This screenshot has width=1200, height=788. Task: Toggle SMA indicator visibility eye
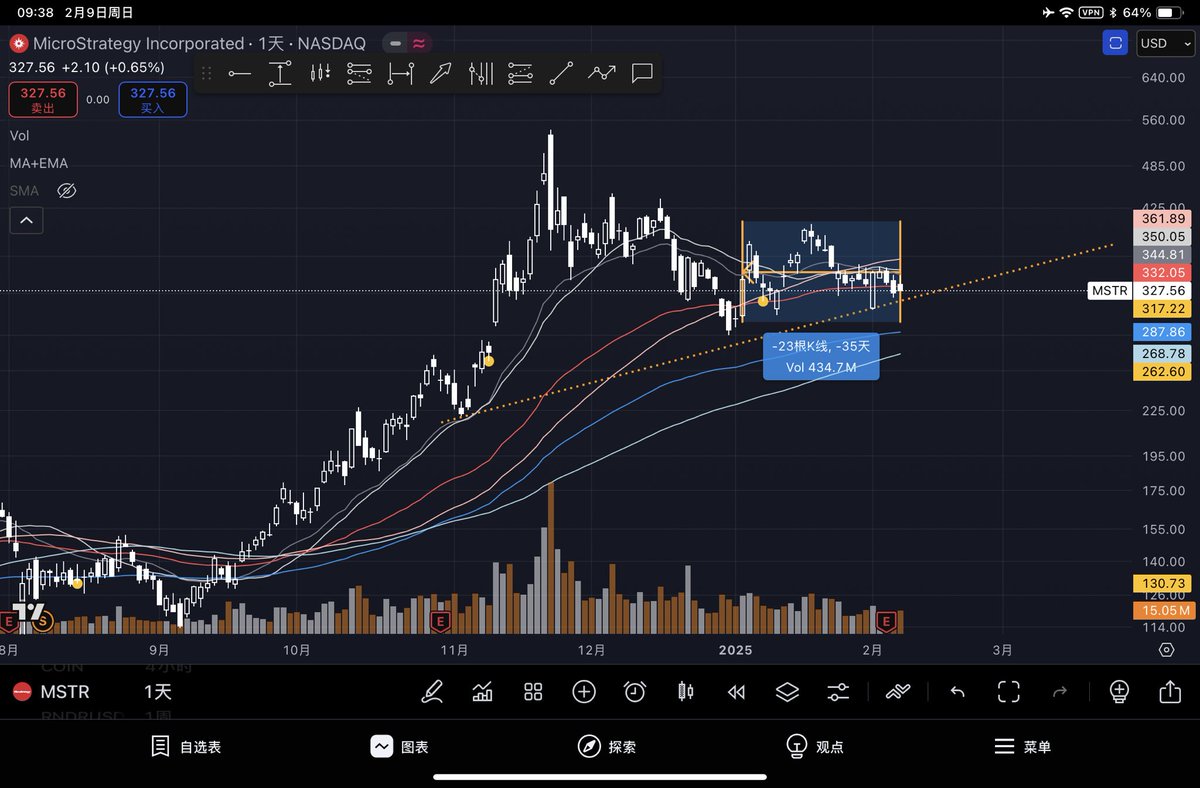click(67, 190)
